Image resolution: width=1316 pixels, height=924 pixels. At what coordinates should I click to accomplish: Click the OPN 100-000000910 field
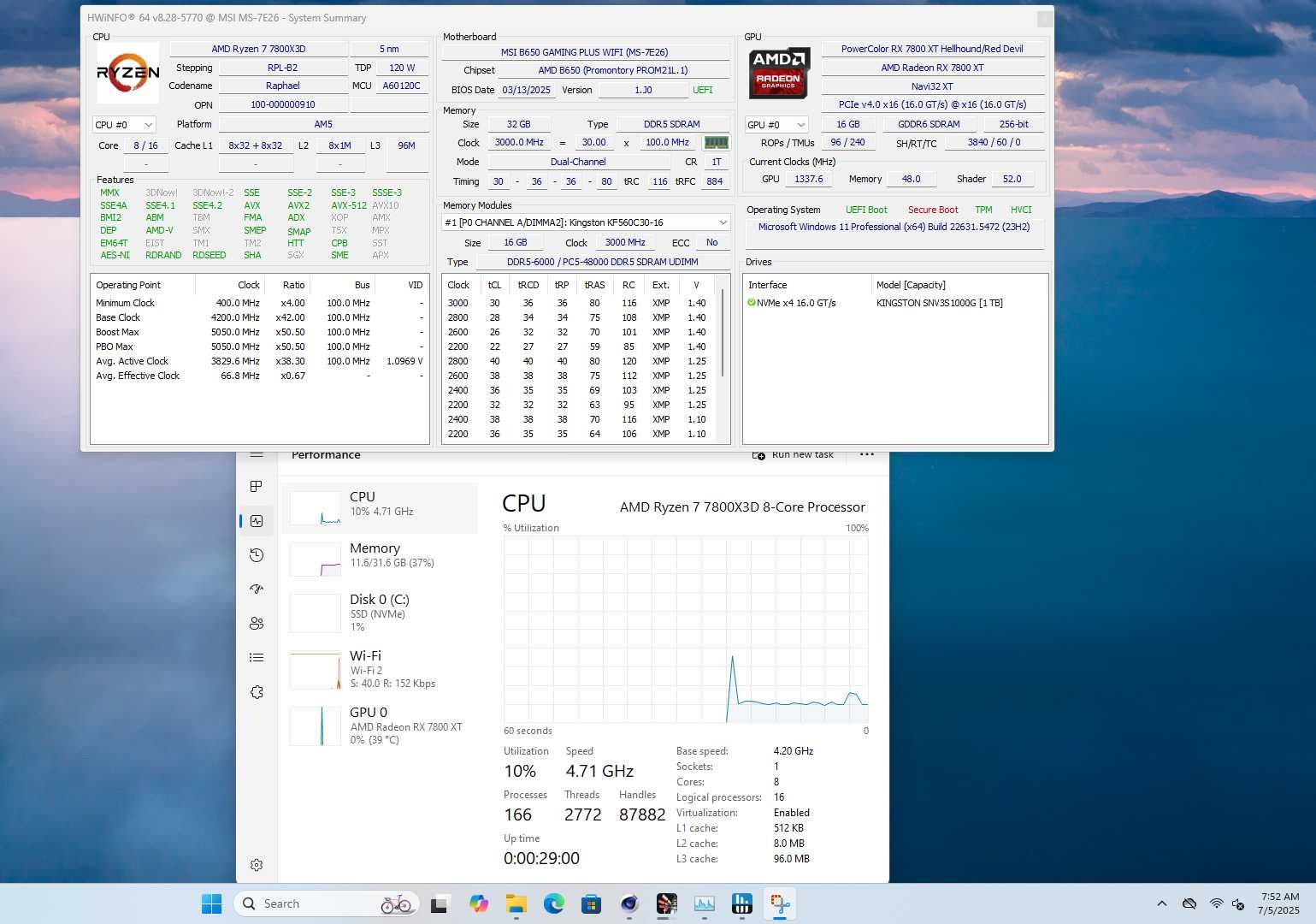283,104
